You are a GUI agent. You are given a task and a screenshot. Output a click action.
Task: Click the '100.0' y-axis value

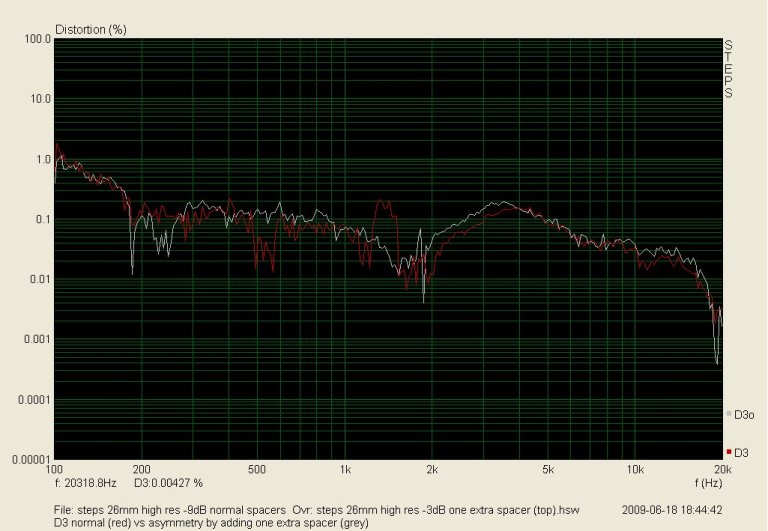38,39
